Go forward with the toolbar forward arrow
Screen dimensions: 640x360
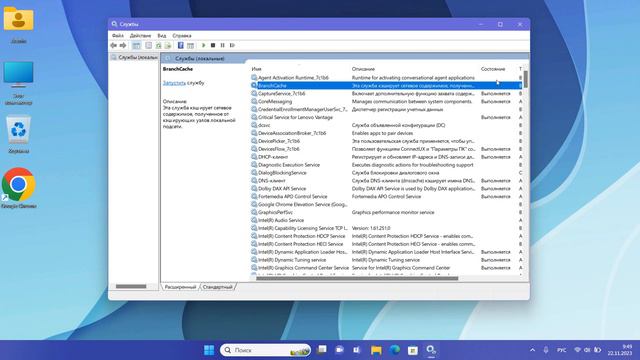(x=123, y=45)
